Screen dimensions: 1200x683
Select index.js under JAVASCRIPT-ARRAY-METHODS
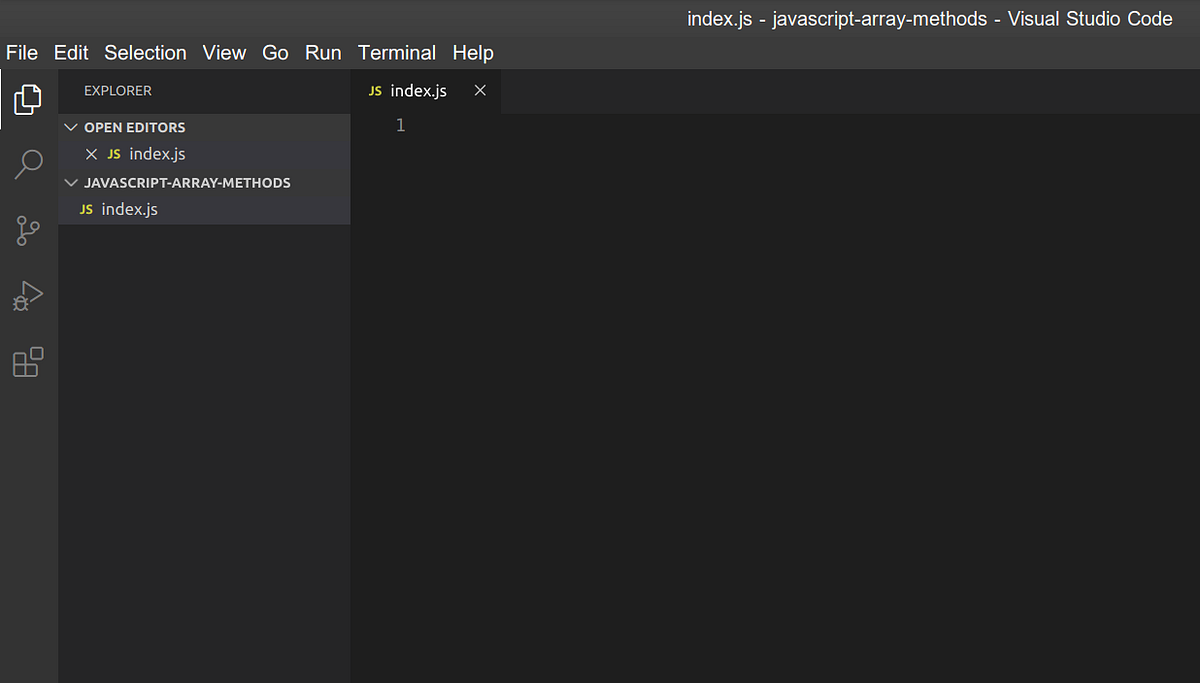[129, 209]
